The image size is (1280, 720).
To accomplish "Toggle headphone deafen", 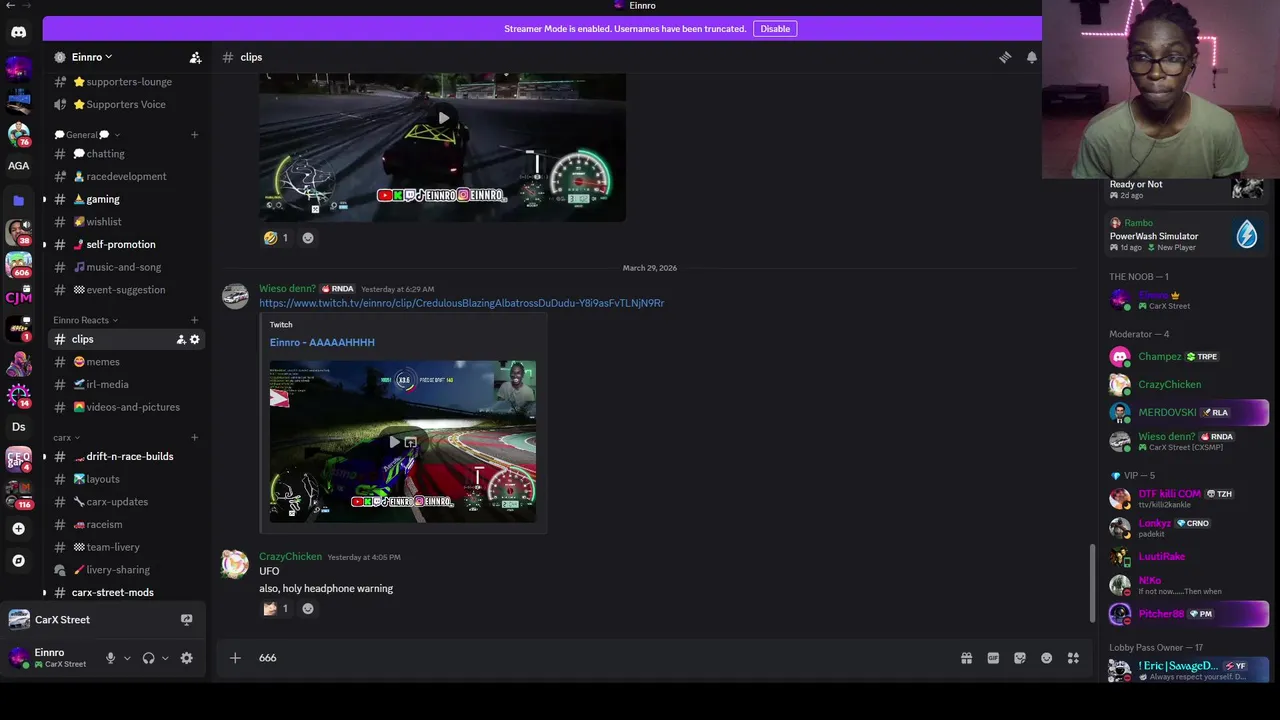I will point(149,658).
